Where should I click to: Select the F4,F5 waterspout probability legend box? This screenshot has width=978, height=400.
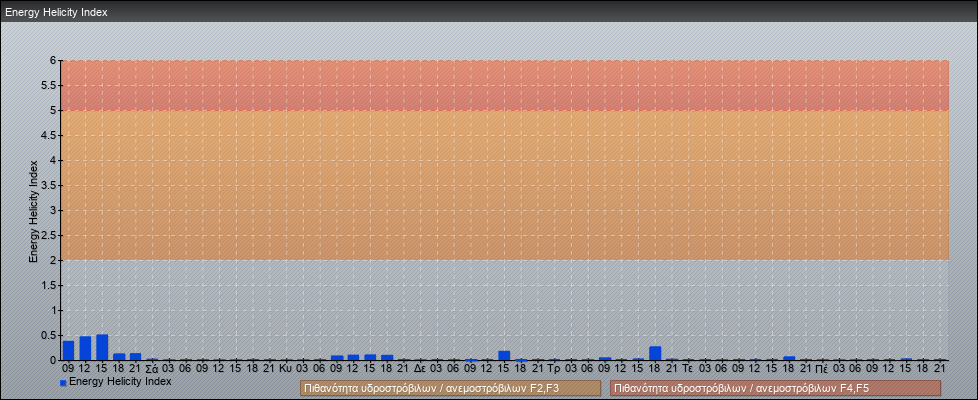(775, 388)
